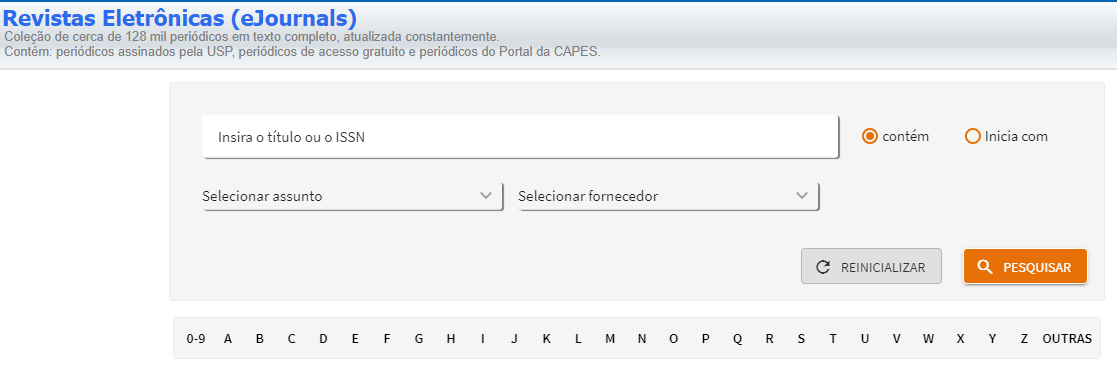Click the PESQUISAR button
The height and width of the screenshot is (377, 1117).
[1025, 267]
